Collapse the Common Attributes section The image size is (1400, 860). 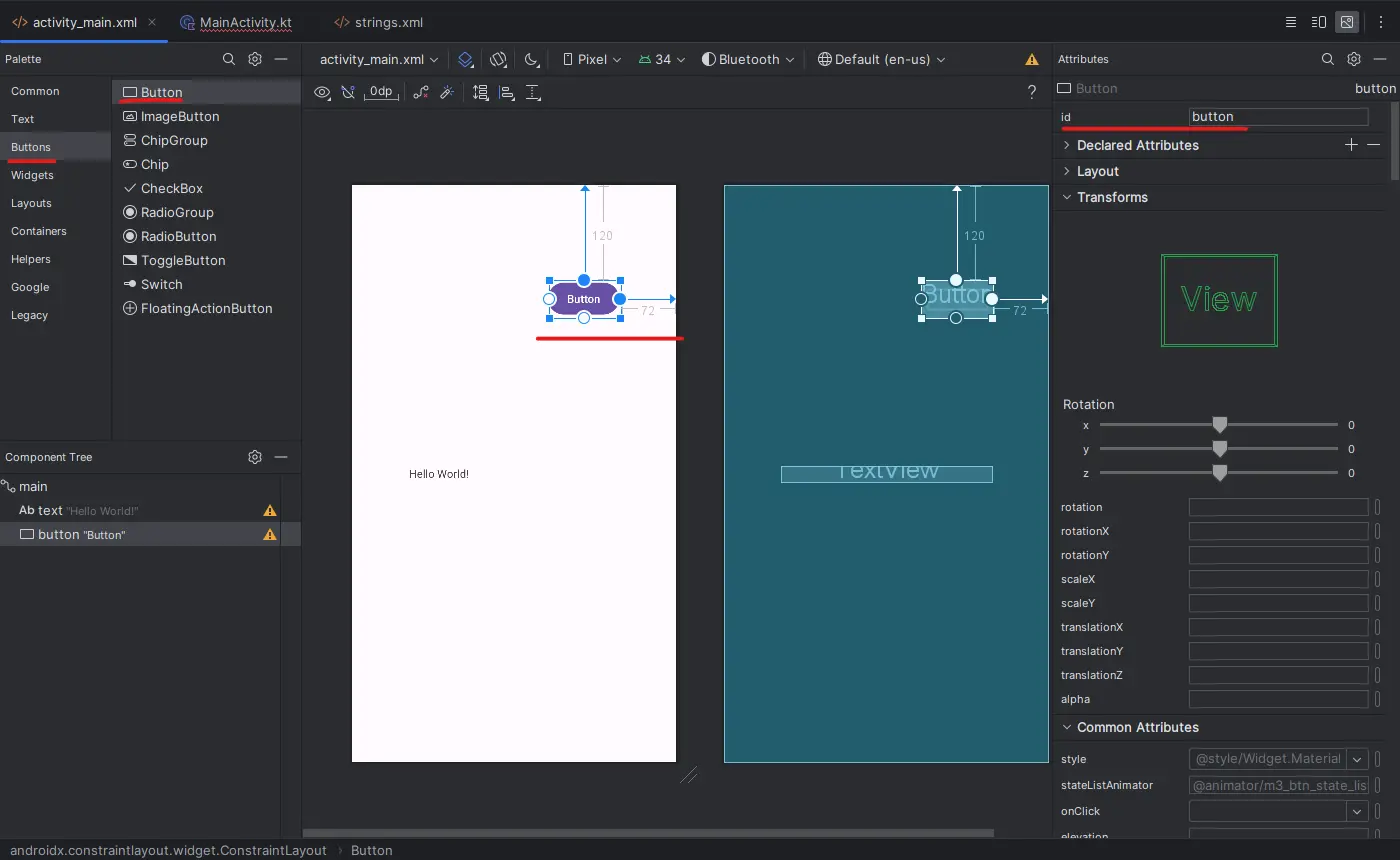point(1067,727)
